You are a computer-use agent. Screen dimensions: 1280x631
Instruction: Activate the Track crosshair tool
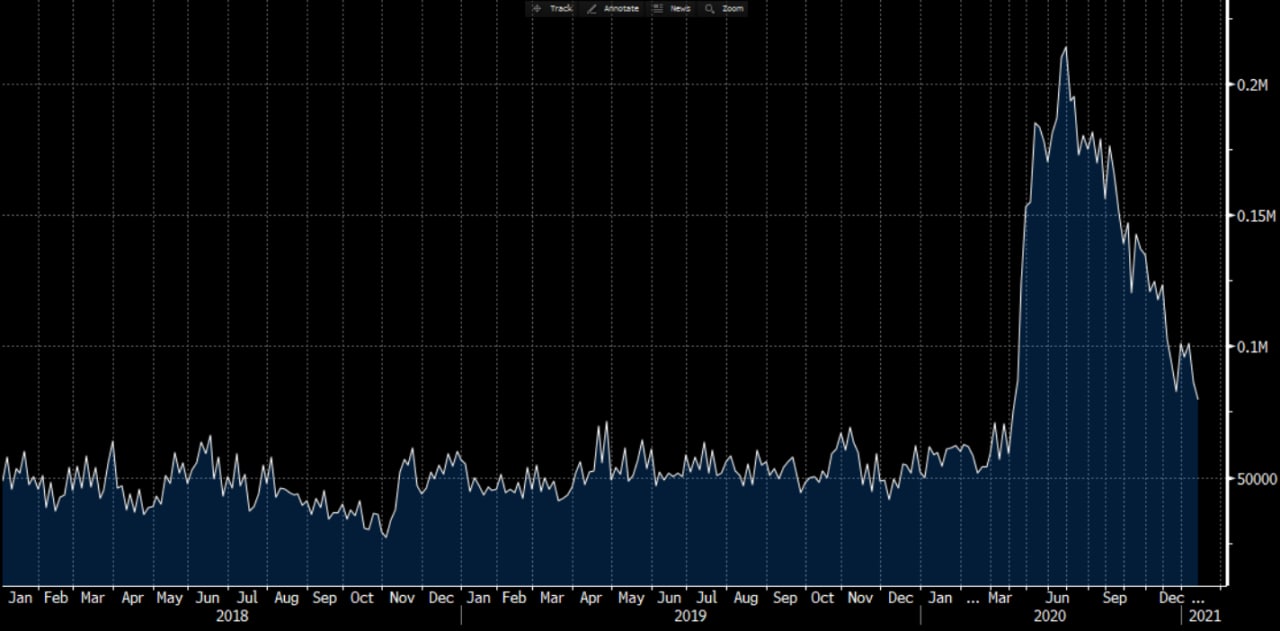point(553,8)
